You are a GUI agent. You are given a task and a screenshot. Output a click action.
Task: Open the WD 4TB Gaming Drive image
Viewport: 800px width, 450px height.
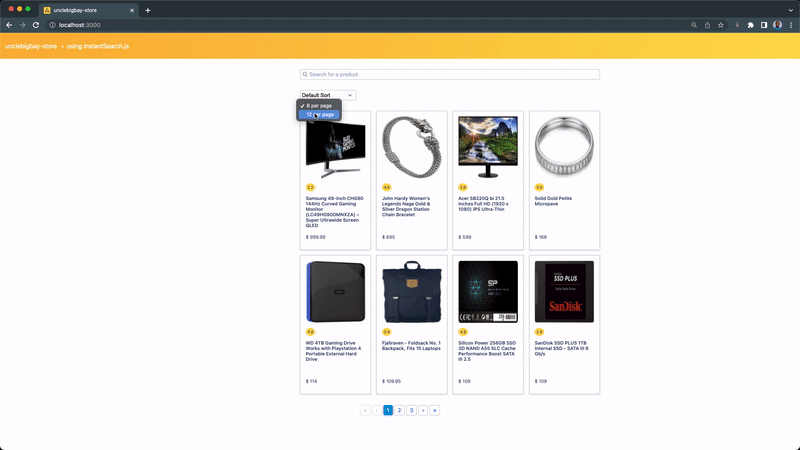(335, 292)
